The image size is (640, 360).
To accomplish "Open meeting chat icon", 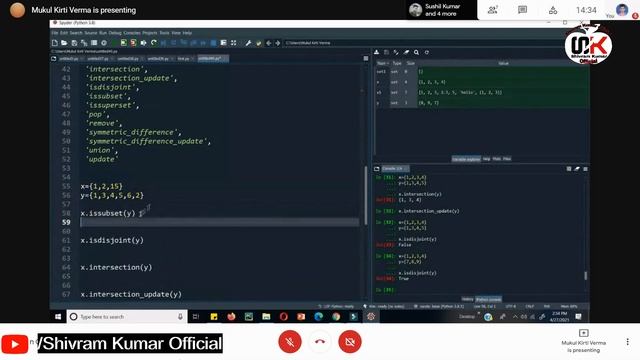I will click(x=522, y=10).
